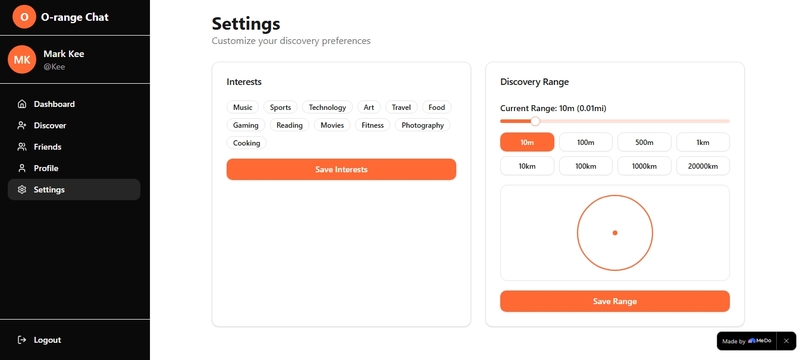Viewport: 806px width, 360px height.
Task: Click the O-range Chat logo icon
Action: click(24, 17)
